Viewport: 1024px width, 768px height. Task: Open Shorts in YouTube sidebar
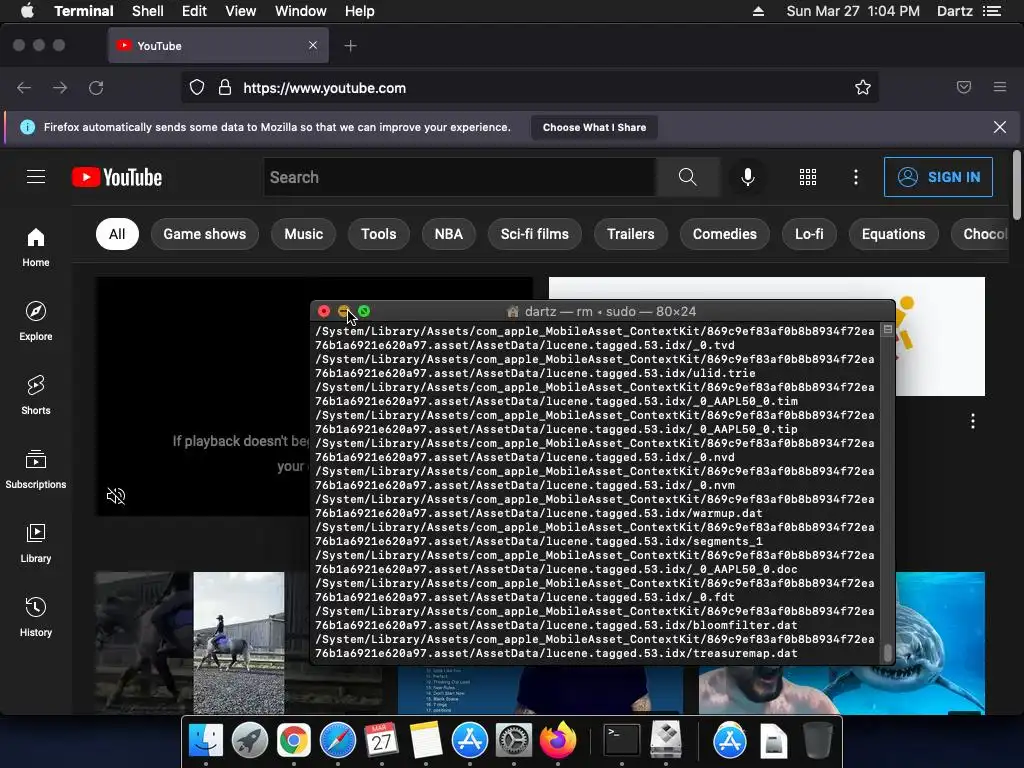[x=36, y=395]
